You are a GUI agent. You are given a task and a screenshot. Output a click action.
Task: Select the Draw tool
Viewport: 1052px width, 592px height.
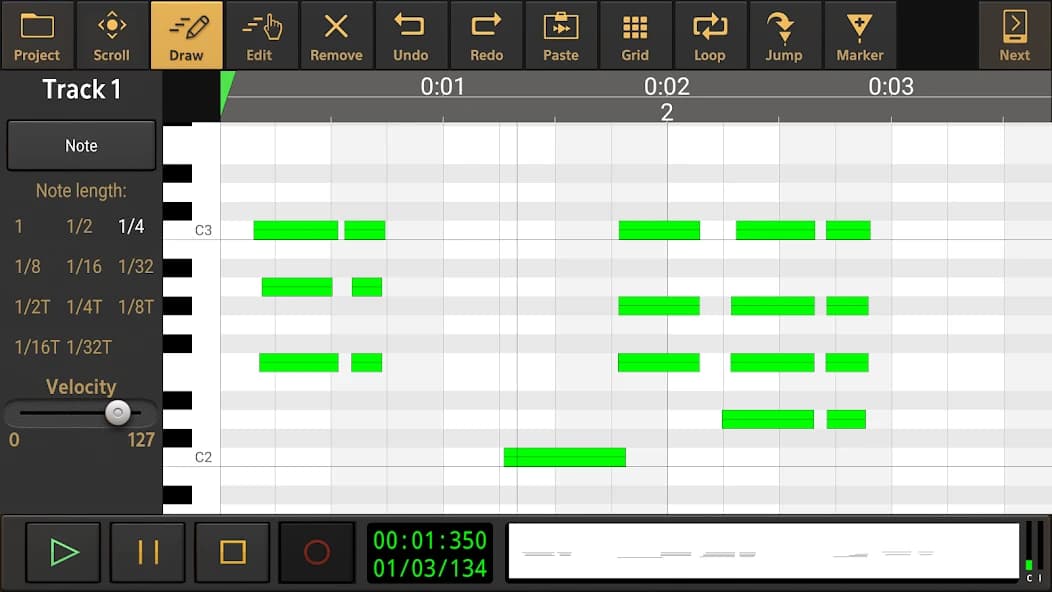(x=186, y=35)
